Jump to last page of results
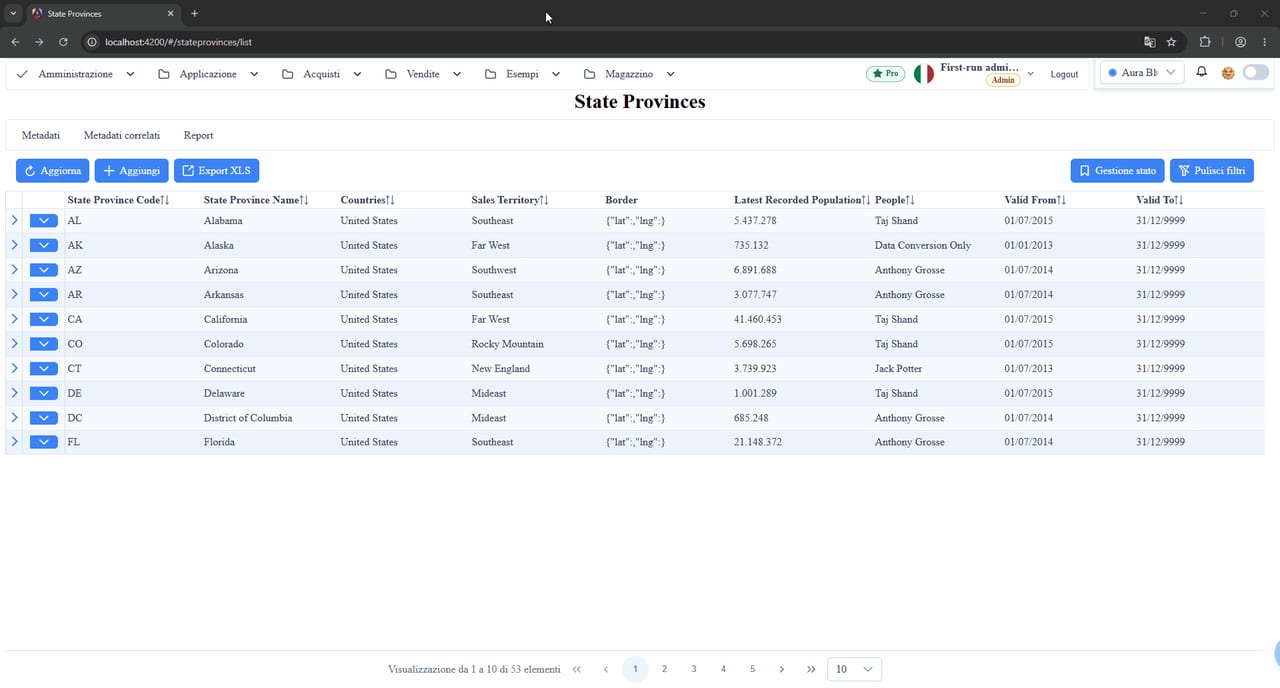 tap(811, 669)
